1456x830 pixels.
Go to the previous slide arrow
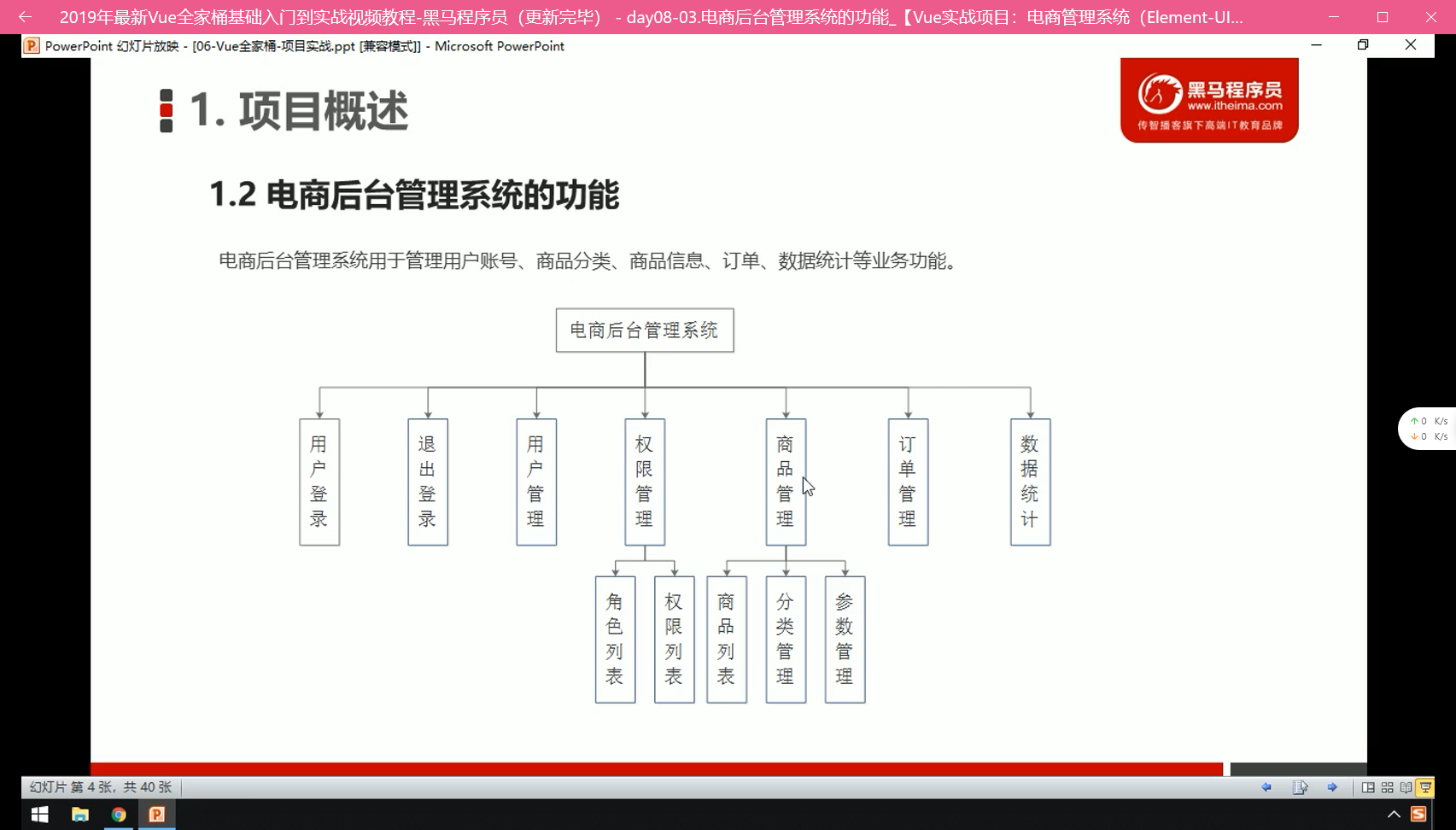[1266, 787]
